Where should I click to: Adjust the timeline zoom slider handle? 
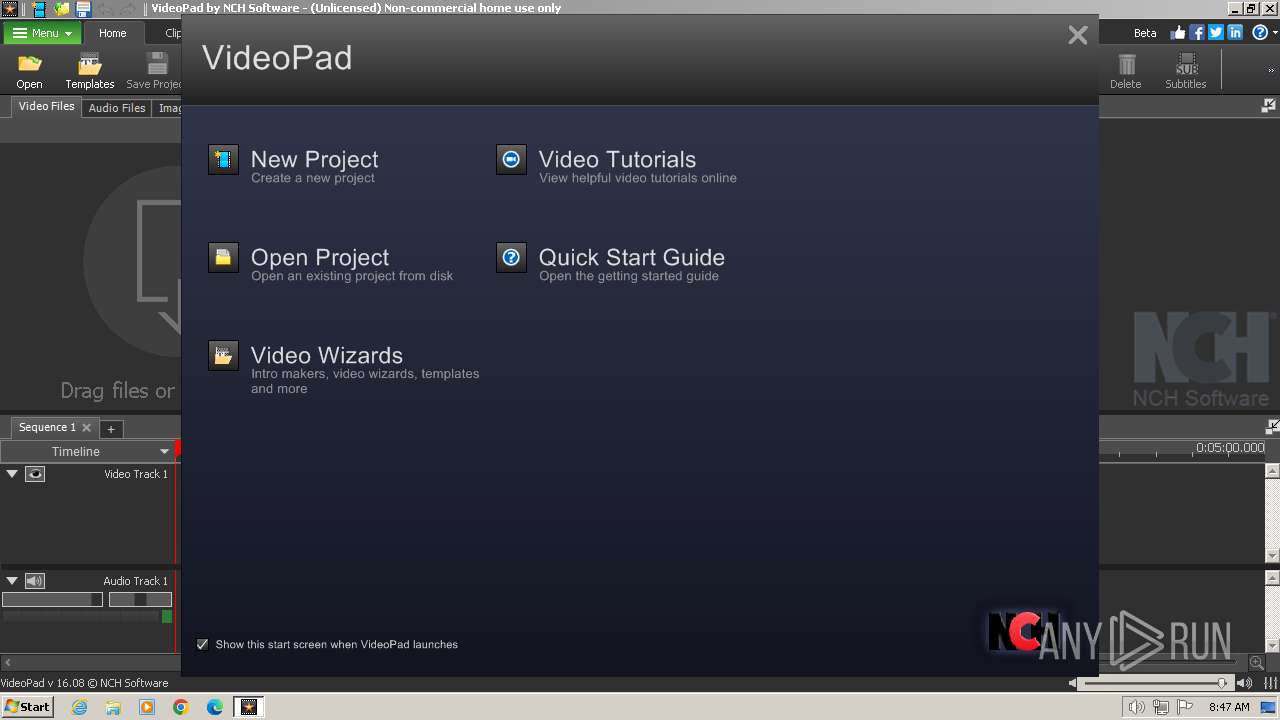(1222, 683)
